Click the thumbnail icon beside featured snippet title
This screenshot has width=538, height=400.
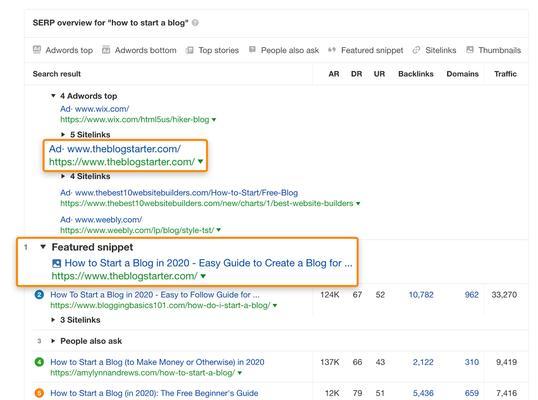(56, 263)
